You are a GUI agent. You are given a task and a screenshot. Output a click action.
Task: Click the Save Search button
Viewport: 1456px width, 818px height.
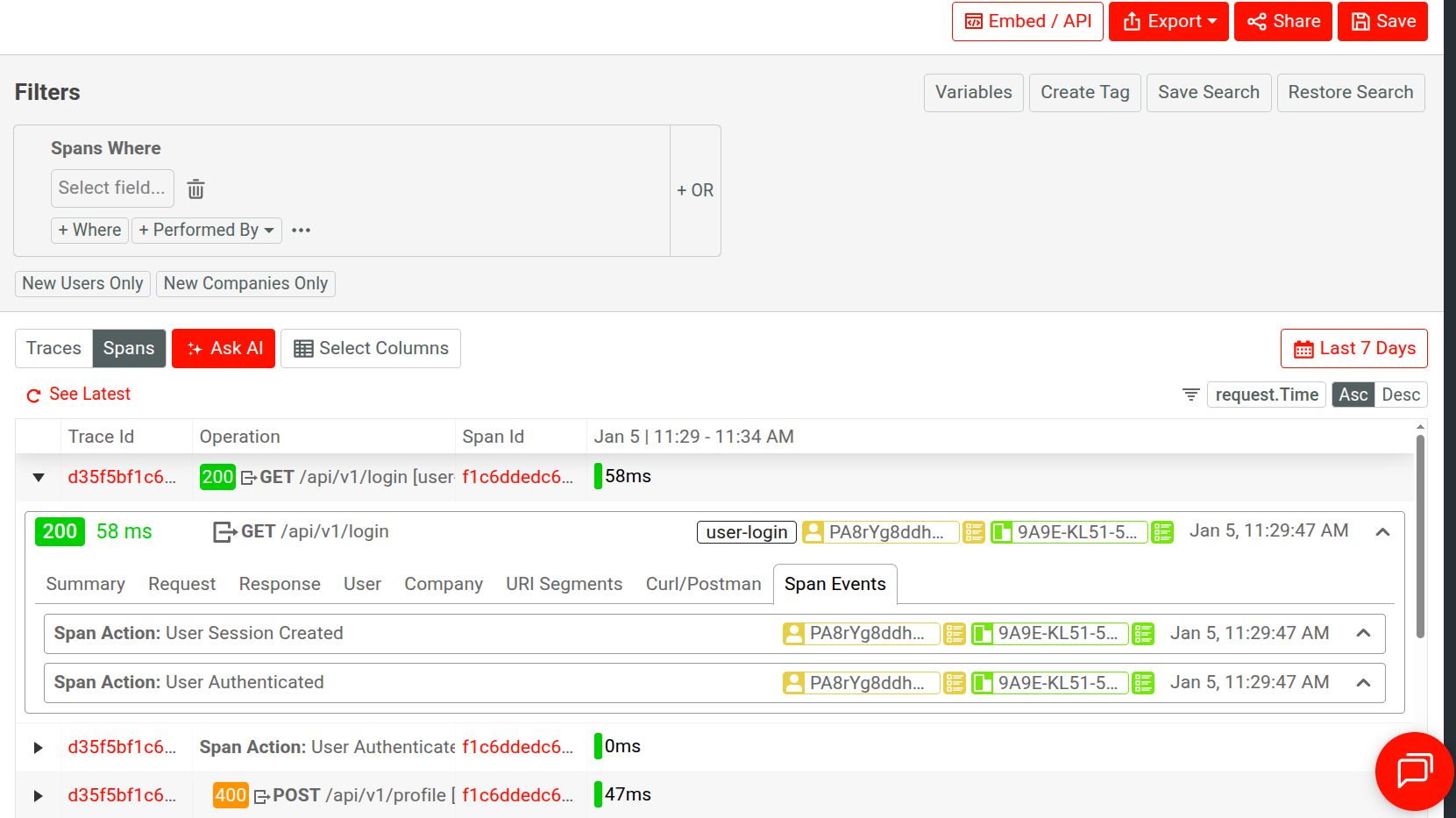[x=1209, y=92]
